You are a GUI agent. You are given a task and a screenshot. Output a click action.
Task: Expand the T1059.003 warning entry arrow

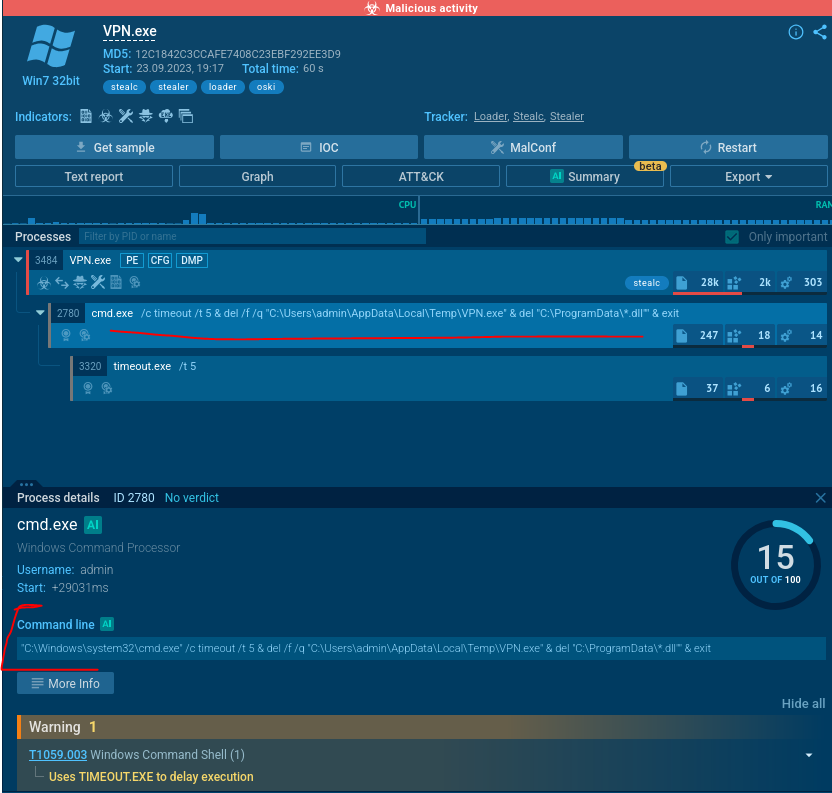point(809,755)
